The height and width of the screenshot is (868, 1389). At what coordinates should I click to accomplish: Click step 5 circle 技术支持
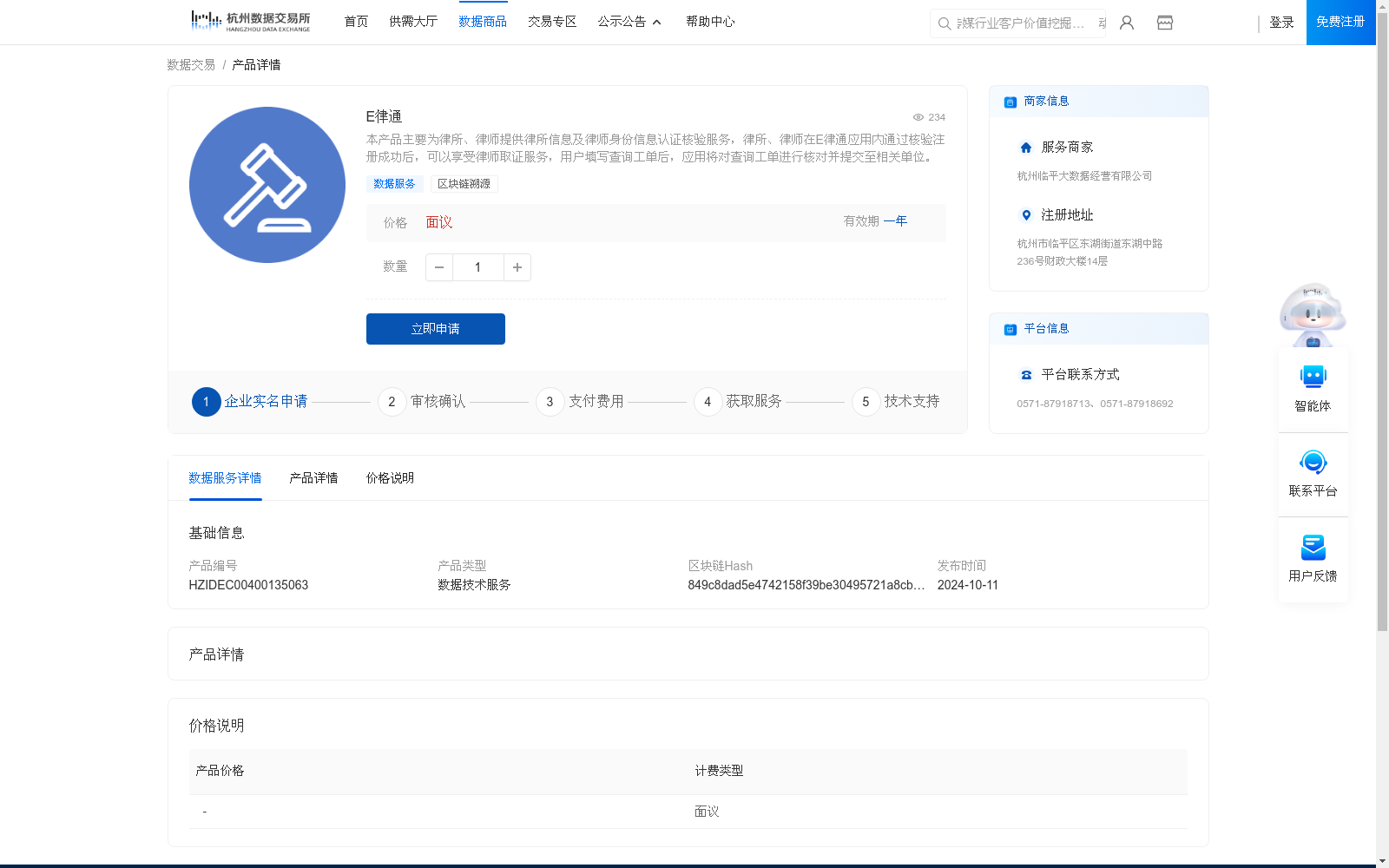click(866, 402)
